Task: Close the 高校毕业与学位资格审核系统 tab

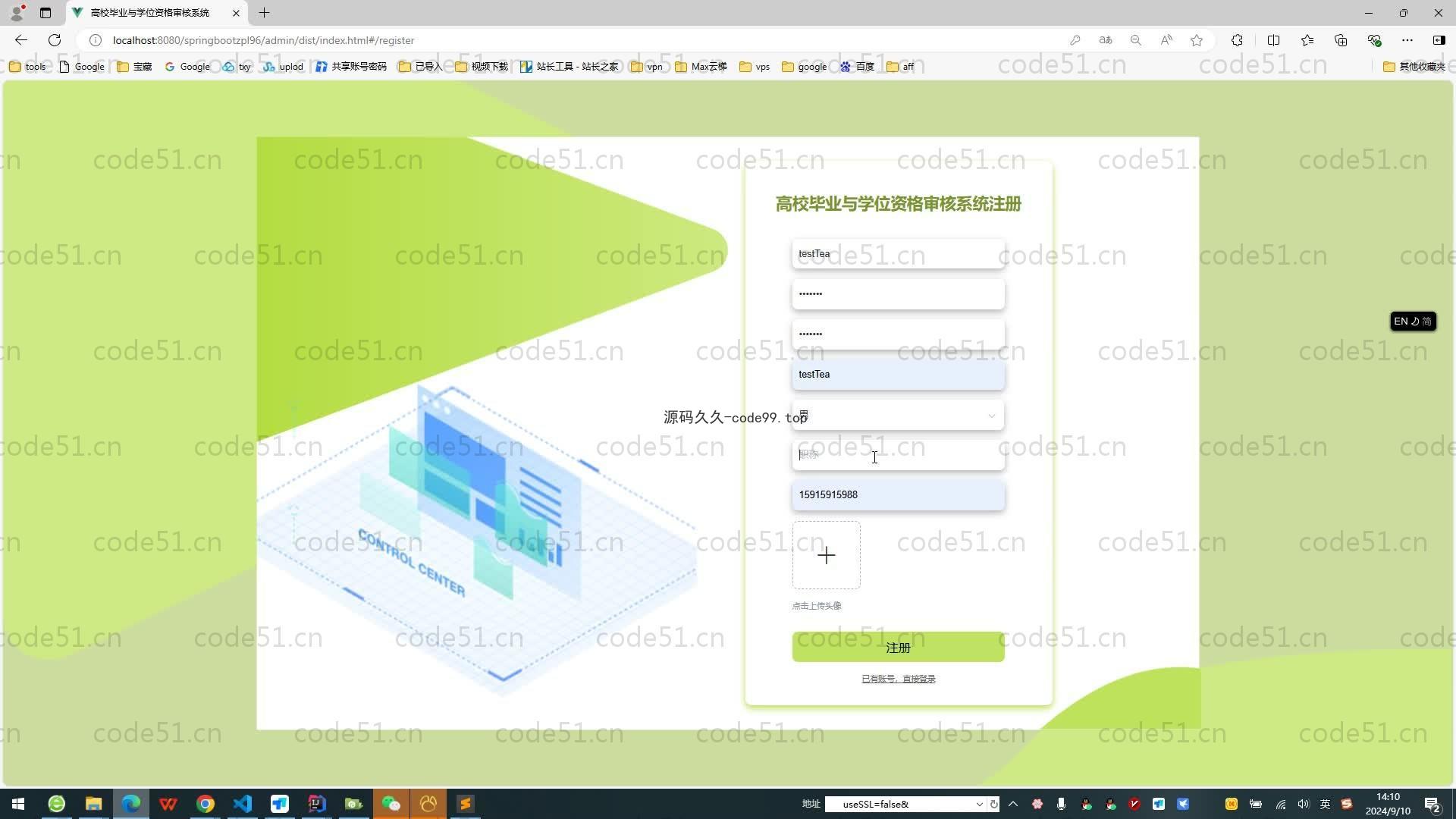Action: tap(236, 13)
